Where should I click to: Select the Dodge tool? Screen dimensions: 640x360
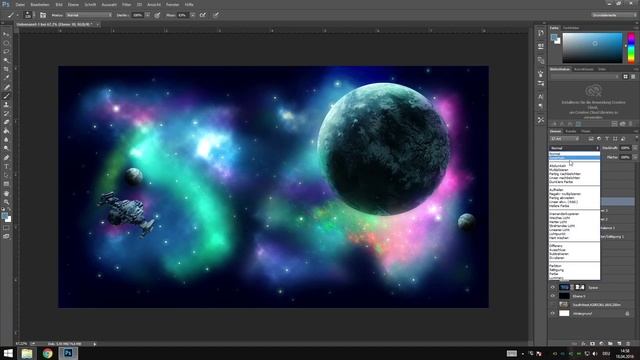[x=6, y=149]
